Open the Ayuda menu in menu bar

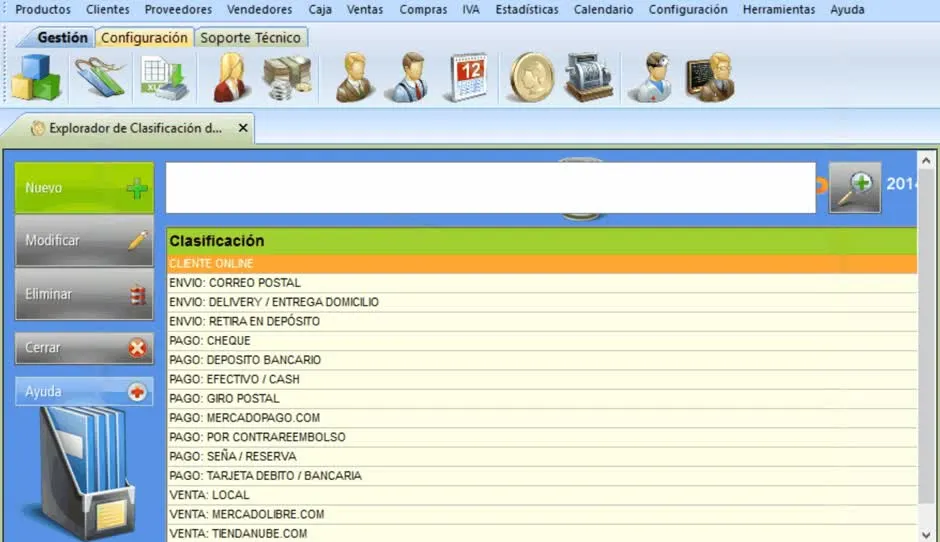[x=847, y=10]
